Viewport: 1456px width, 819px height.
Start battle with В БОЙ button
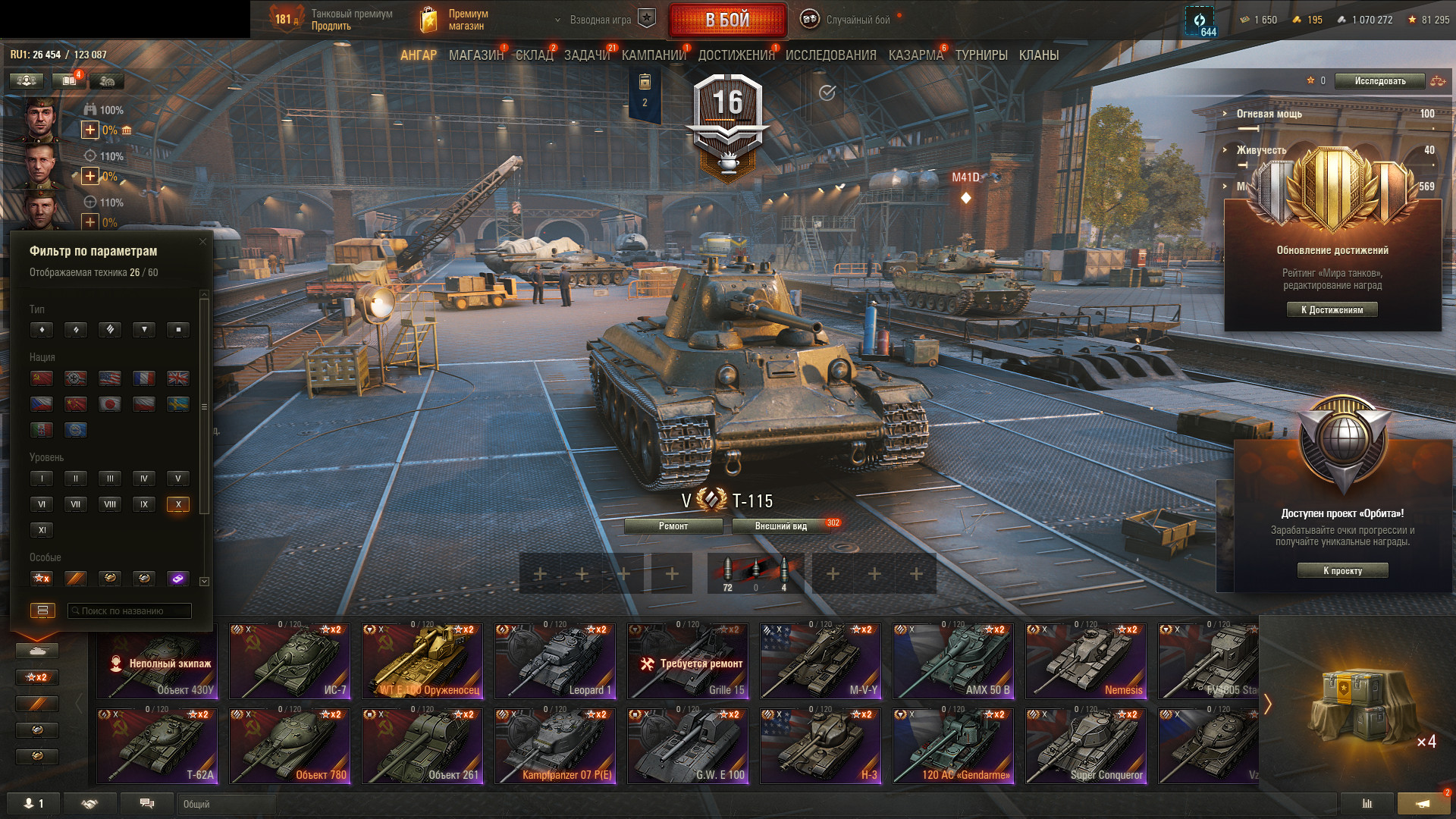[728, 20]
